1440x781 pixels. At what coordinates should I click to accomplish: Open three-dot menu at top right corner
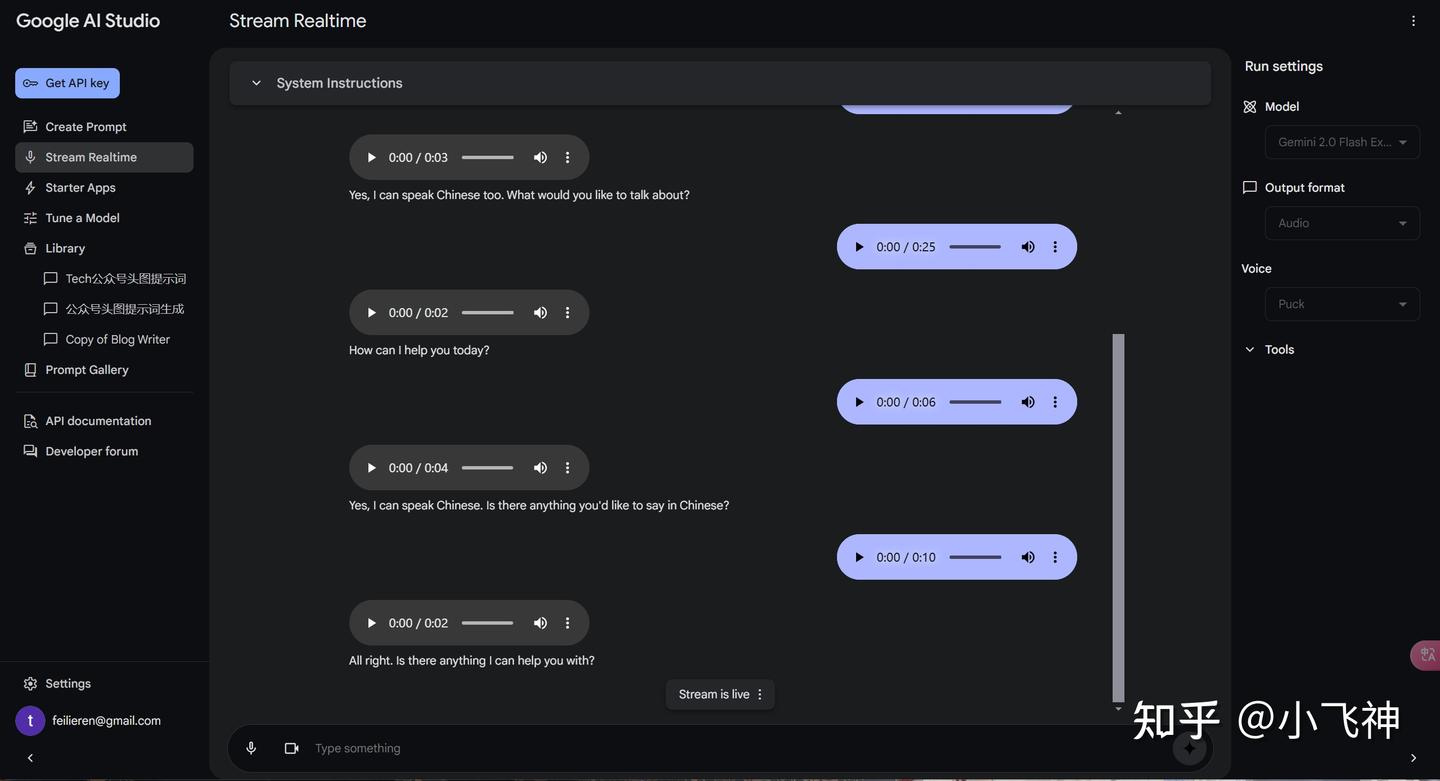(x=1413, y=21)
